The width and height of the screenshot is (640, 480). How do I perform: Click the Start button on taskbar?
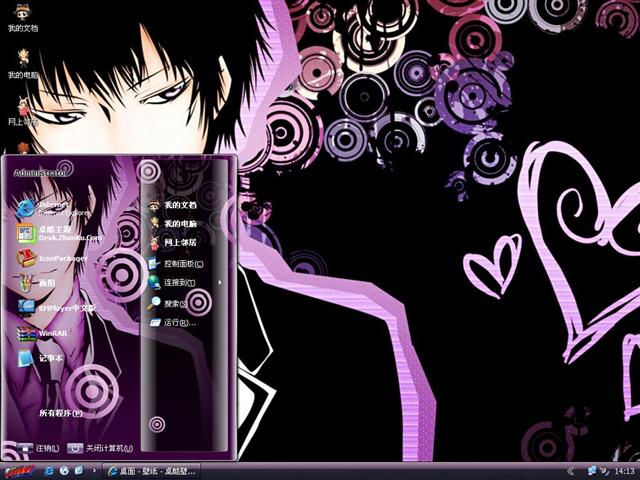tap(19, 471)
